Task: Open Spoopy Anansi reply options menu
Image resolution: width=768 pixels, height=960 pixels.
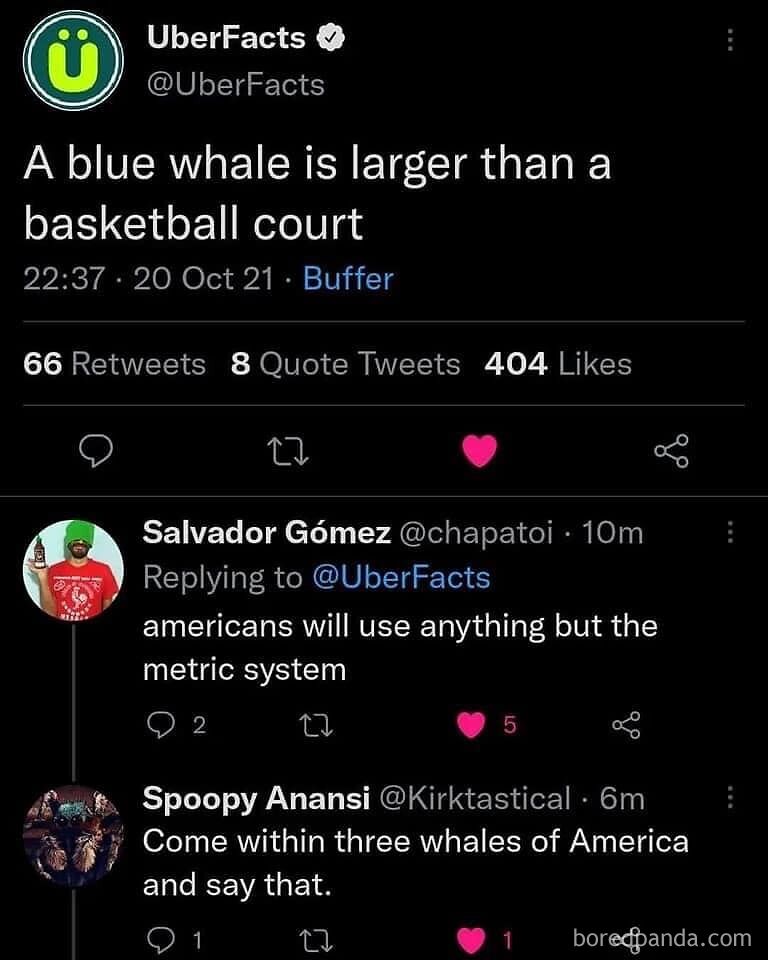Action: pos(730,798)
